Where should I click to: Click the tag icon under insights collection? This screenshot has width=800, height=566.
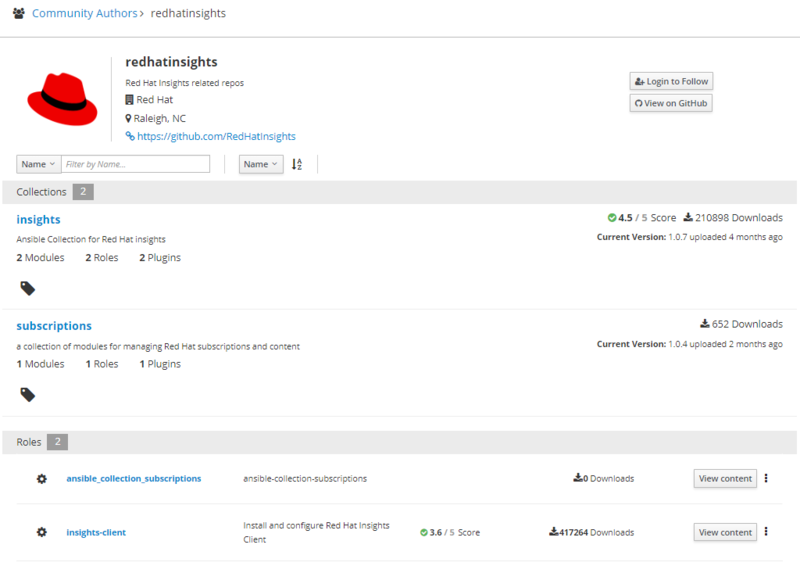click(28, 288)
